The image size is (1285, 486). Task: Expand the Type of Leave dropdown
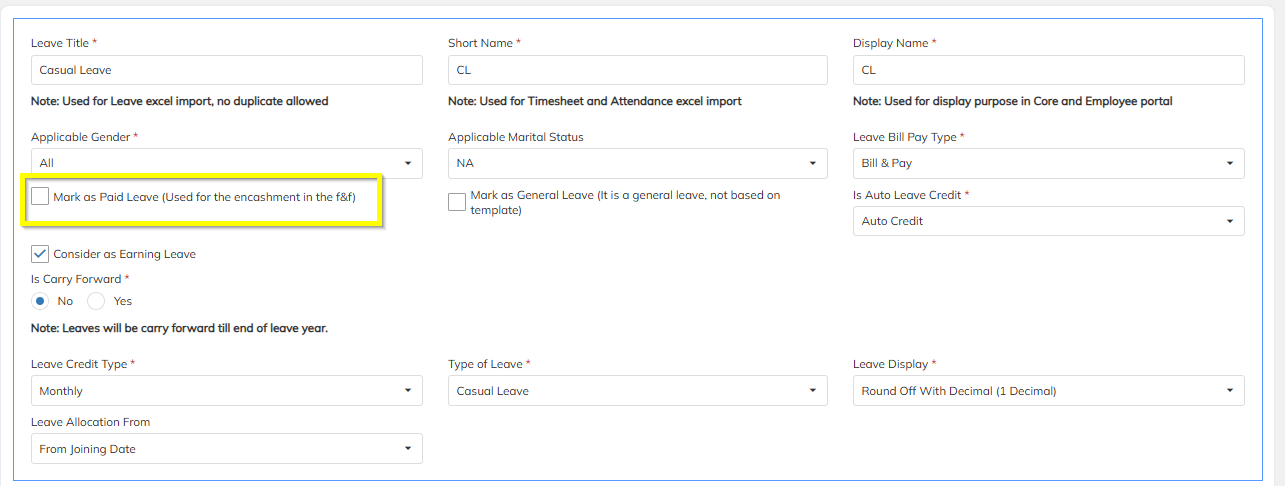(x=637, y=391)
